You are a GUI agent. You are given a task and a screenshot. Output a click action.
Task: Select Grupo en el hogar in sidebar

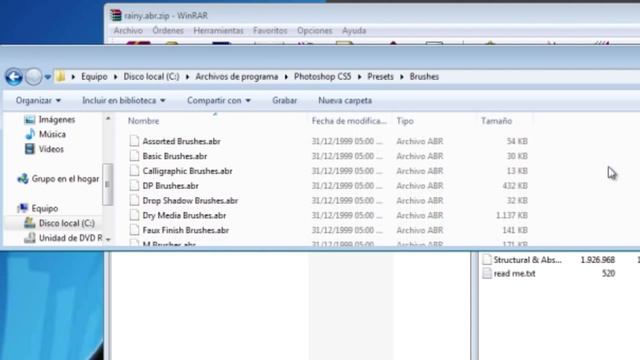tap(65, 179)
